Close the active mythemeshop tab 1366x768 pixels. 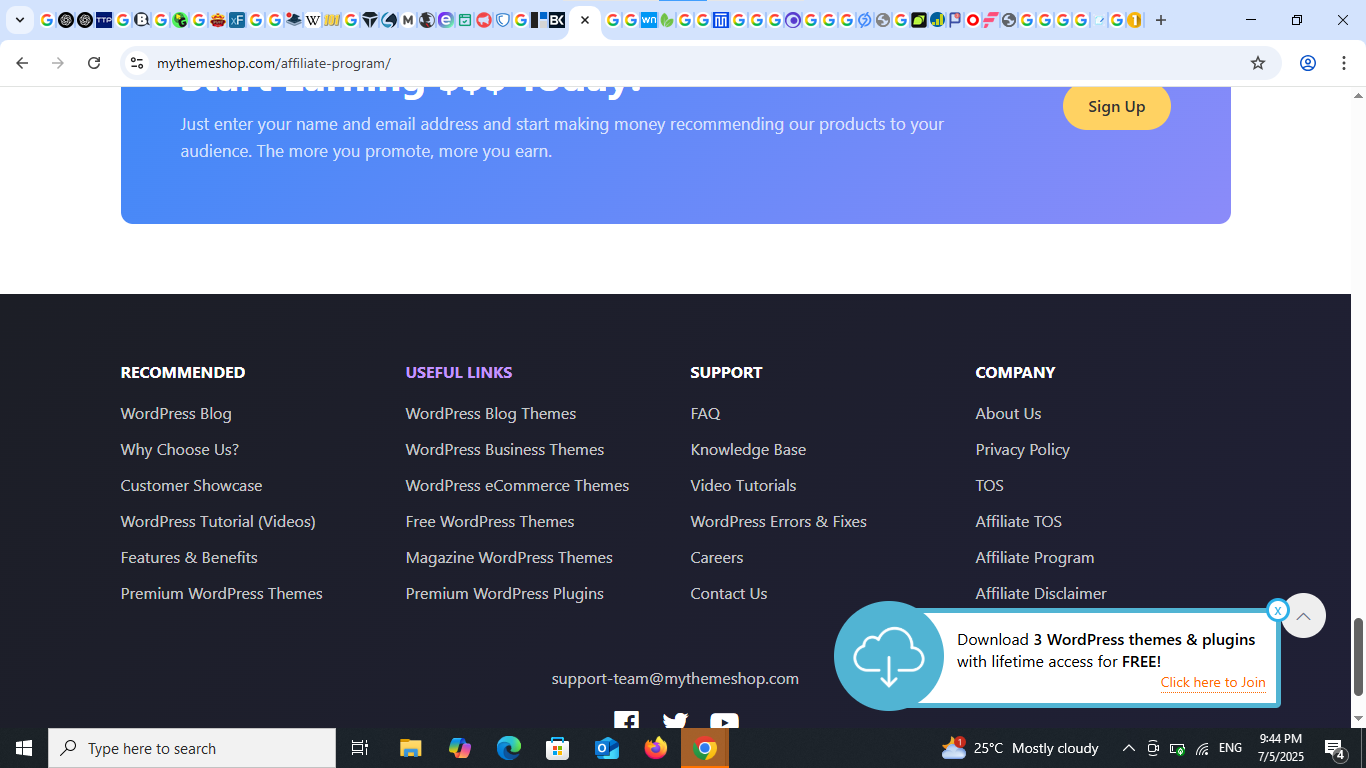(585, 20)
